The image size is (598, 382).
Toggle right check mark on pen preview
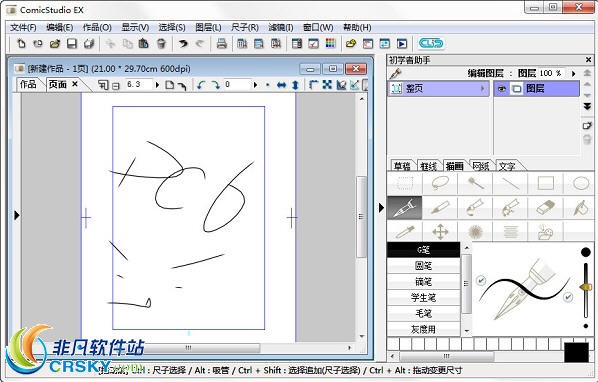[x=568, y=296]
